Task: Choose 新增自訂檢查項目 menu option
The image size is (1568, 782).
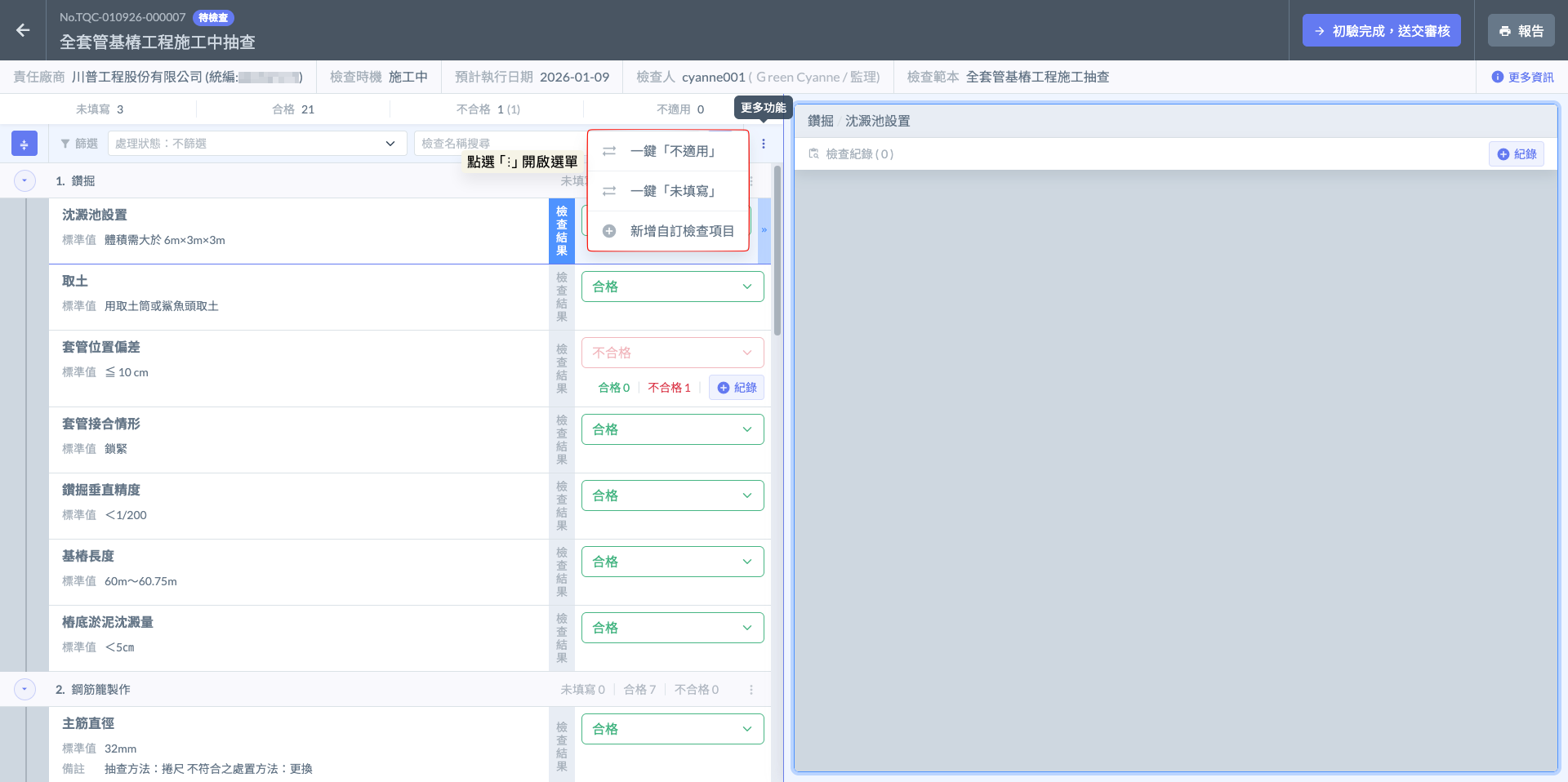Action: click(x=680, y=231)
